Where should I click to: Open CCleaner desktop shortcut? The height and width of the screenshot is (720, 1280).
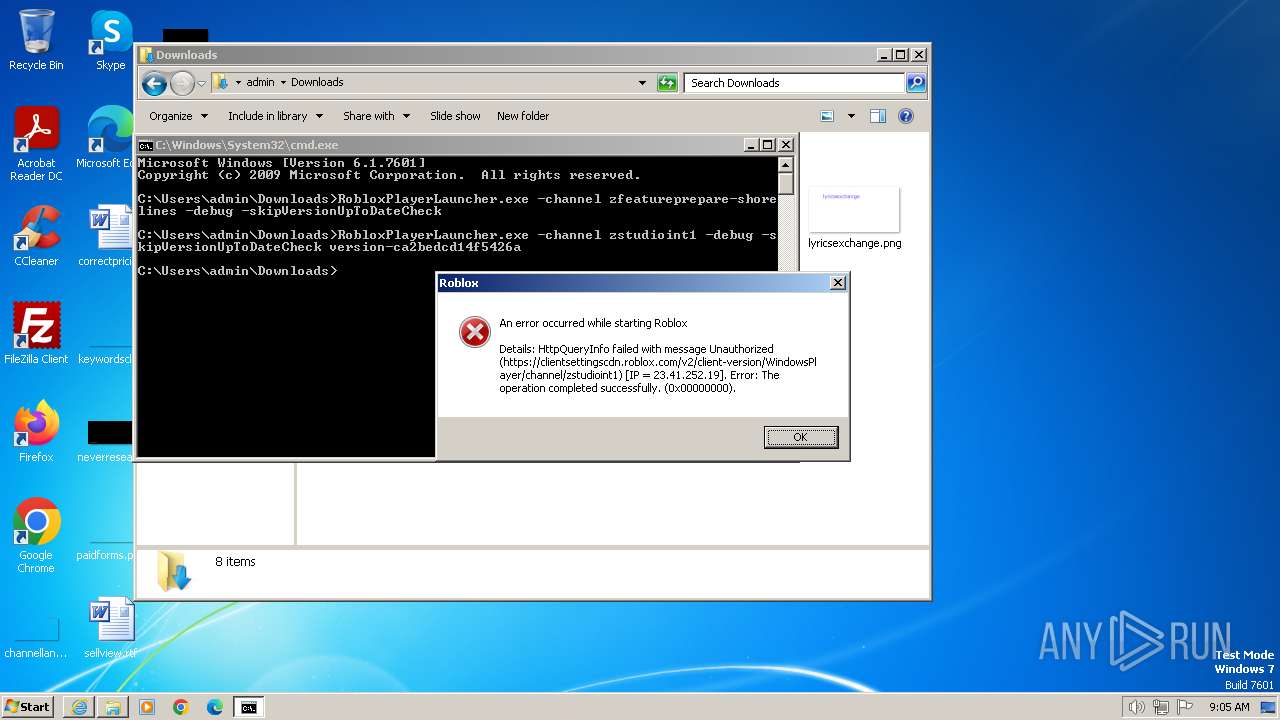point(36,236)
